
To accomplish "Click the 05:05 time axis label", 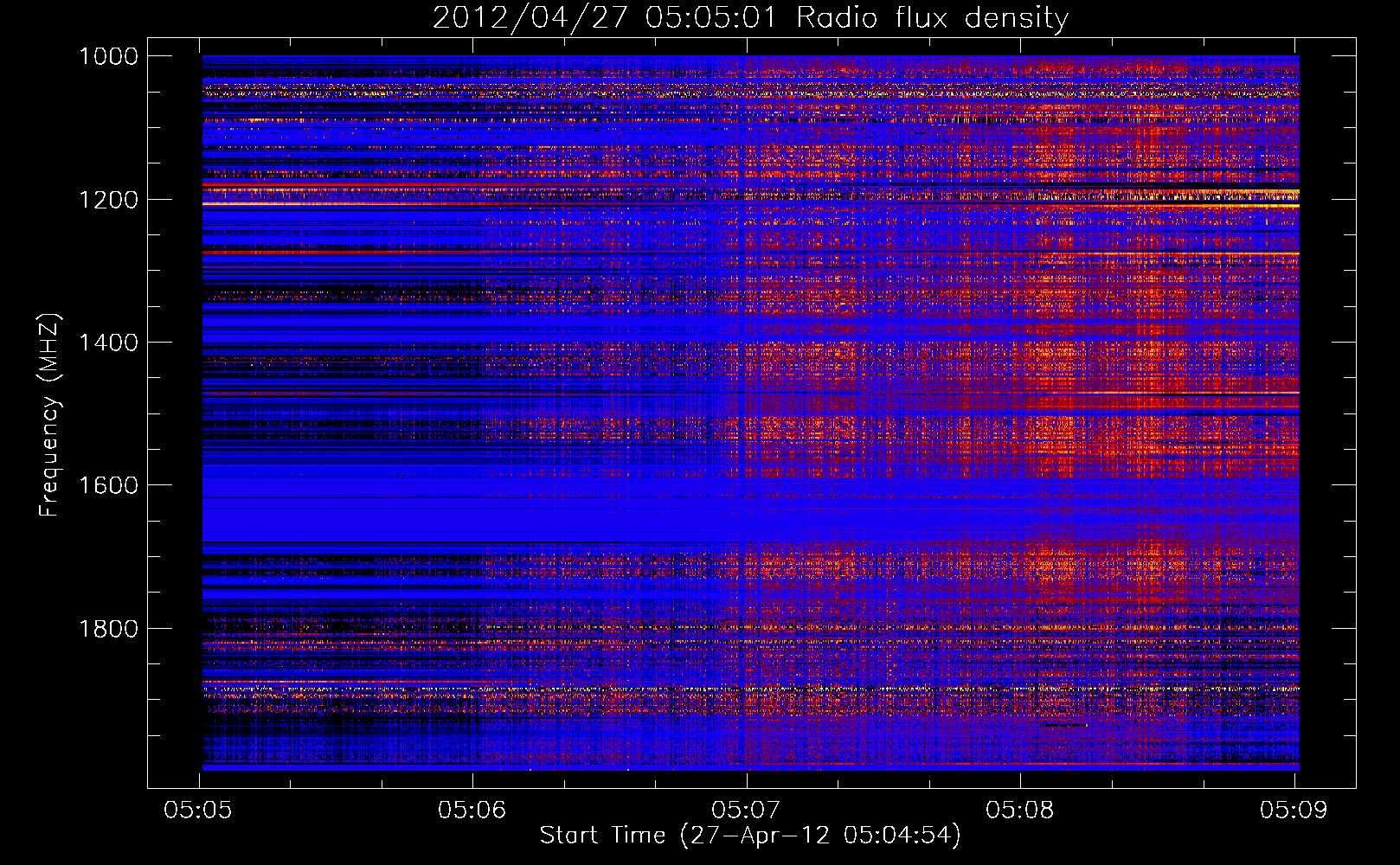I will click(x=197, y=810).
